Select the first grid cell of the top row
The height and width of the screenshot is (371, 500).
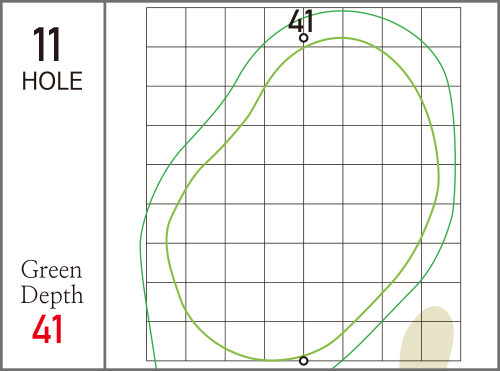click(166, 27)
